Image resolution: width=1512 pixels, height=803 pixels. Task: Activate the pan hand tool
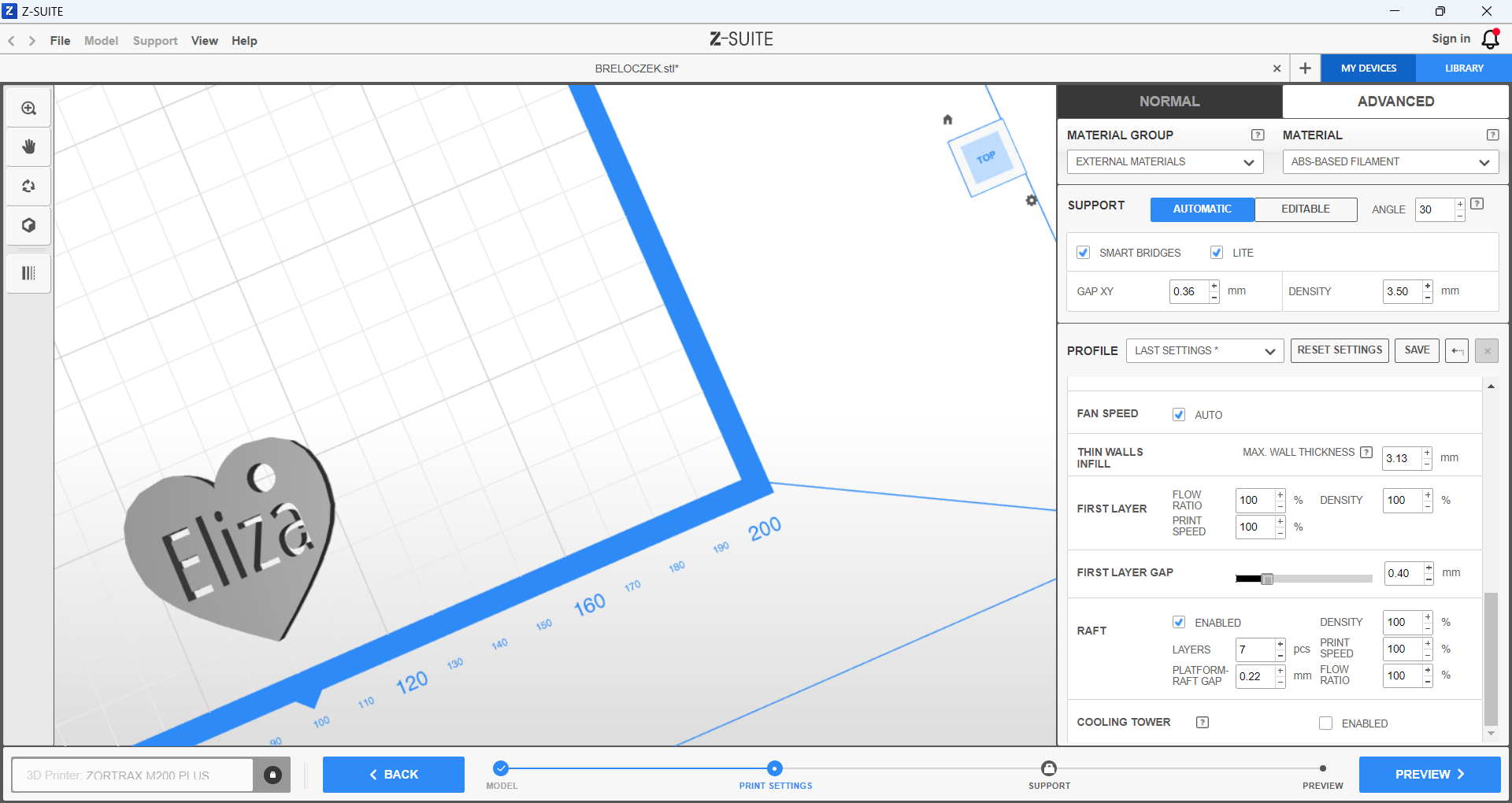click(x=29, y=146)
